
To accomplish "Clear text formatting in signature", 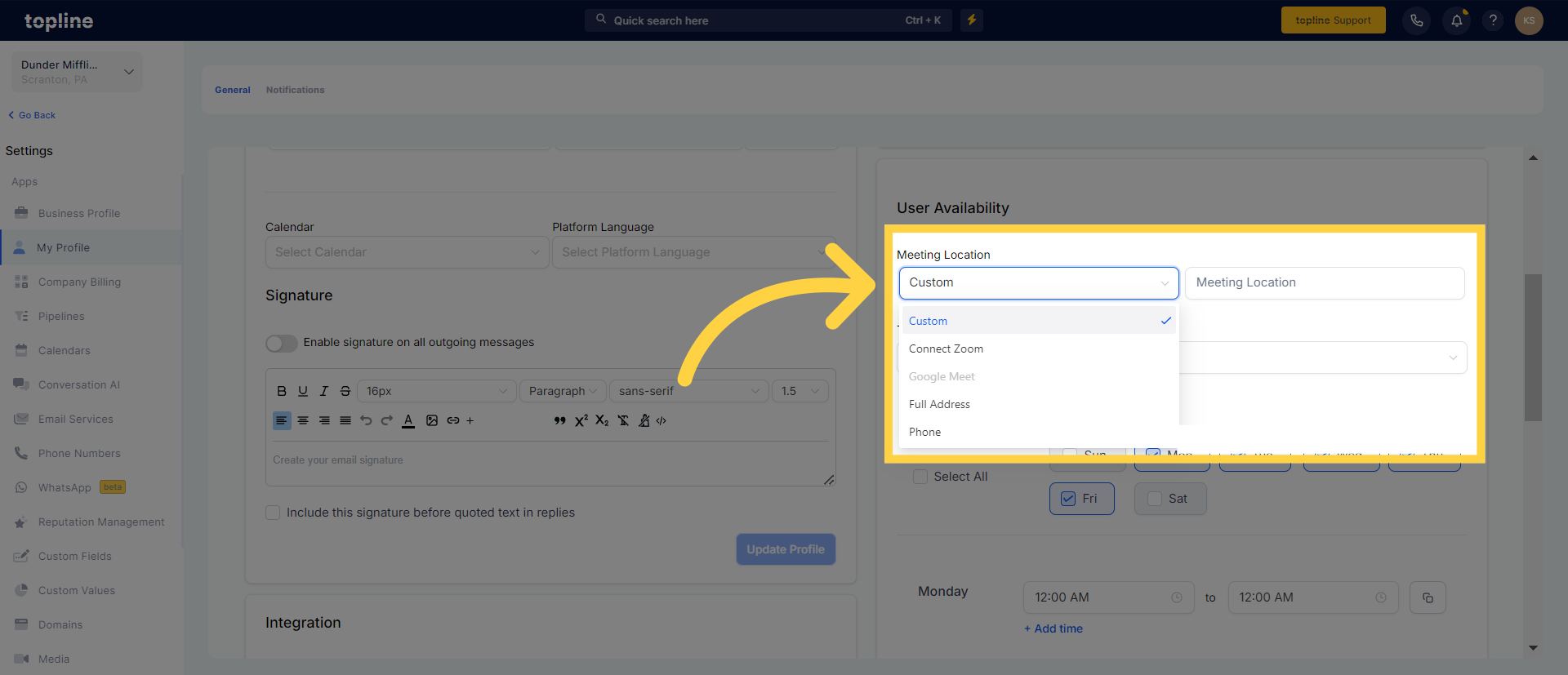I will (x=623, y=420).
